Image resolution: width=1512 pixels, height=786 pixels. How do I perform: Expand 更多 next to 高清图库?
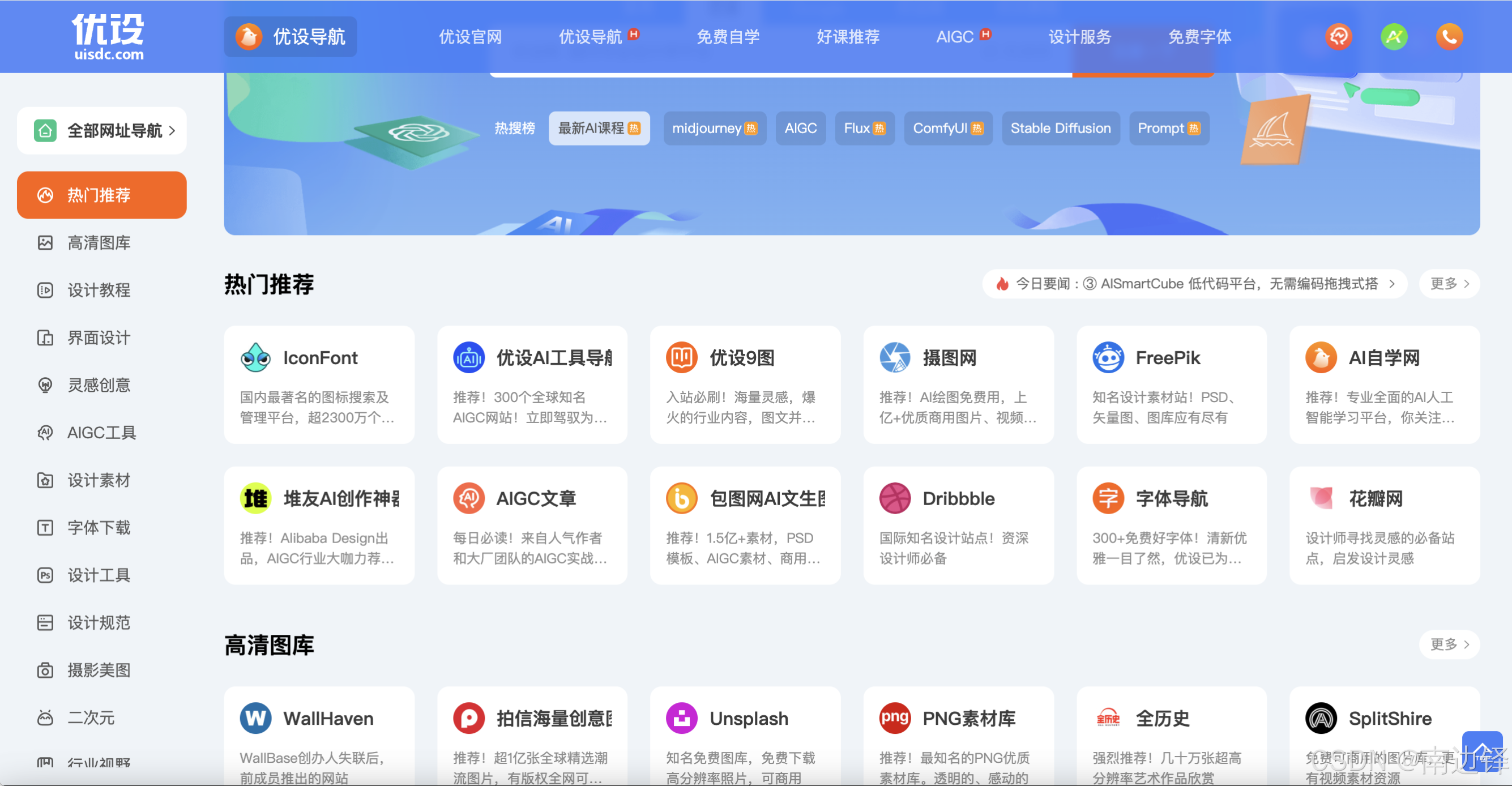click(x=1449, y=644)
